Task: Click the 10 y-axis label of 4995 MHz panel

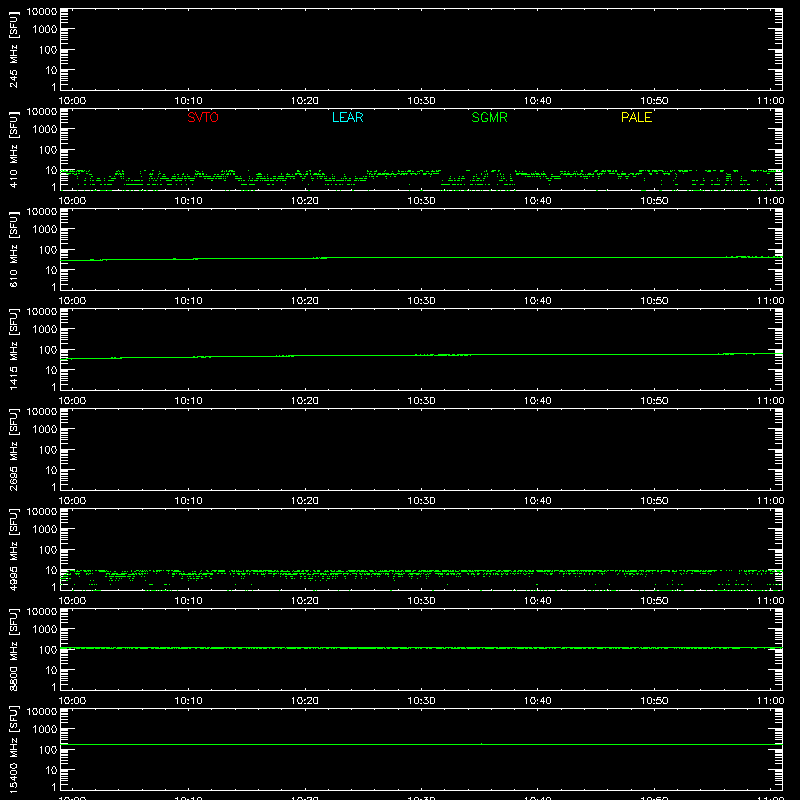Action: point(51,570)
